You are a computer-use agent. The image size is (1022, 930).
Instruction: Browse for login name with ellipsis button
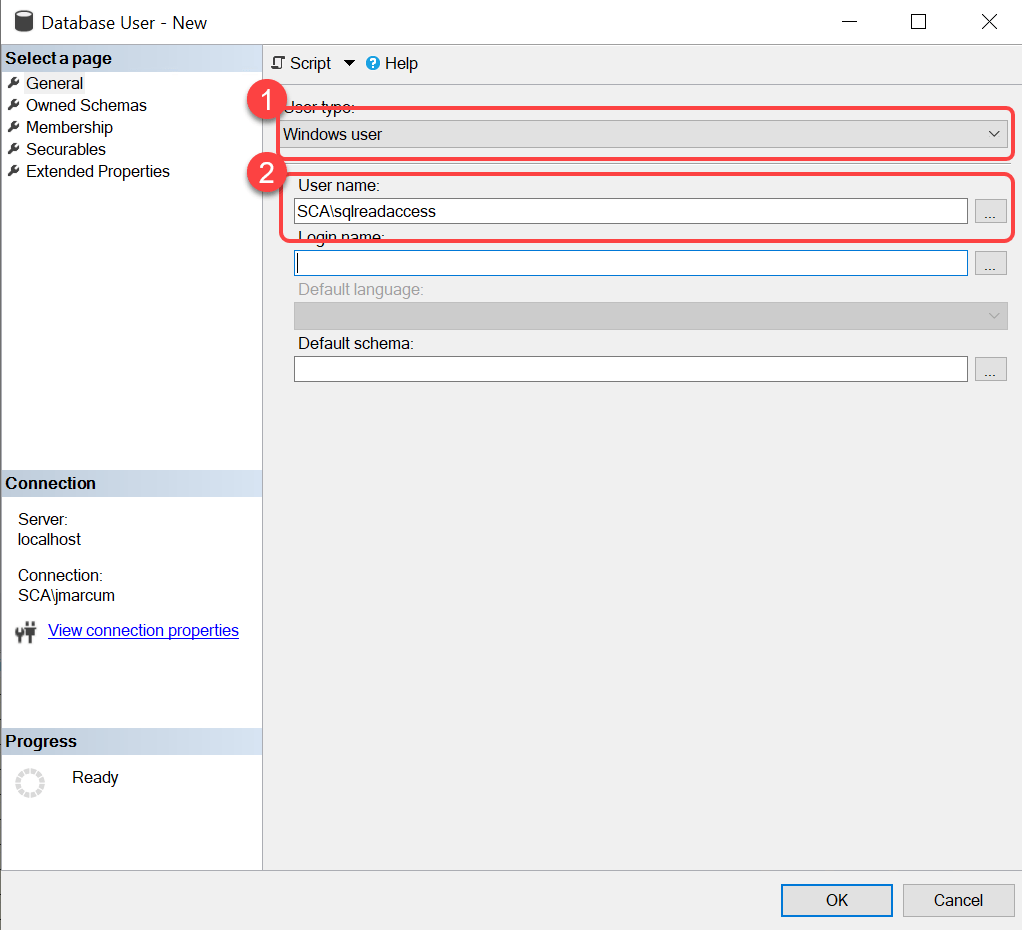click(x=989, y=263)
